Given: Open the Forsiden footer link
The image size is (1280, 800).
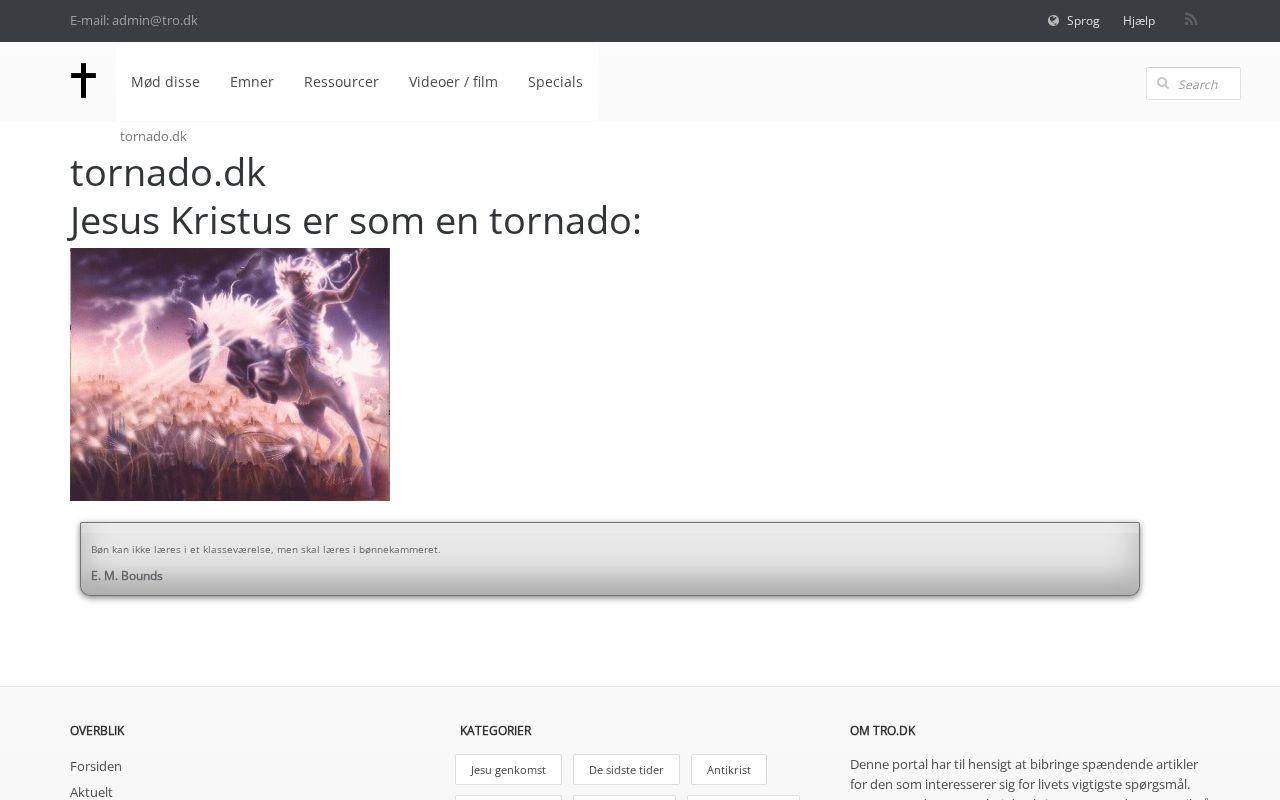Looking at the screenshot, I should (x=96, y=766).
